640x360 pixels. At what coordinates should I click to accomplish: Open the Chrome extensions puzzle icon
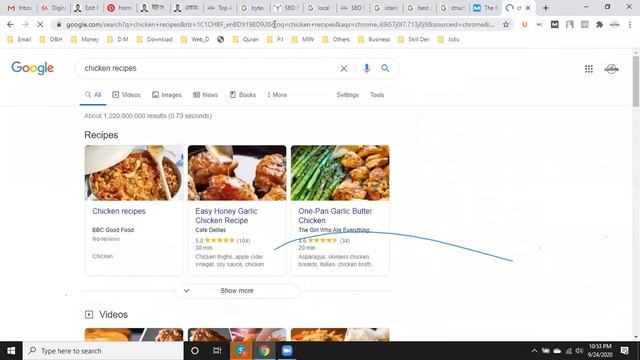[x=600, y=24]
